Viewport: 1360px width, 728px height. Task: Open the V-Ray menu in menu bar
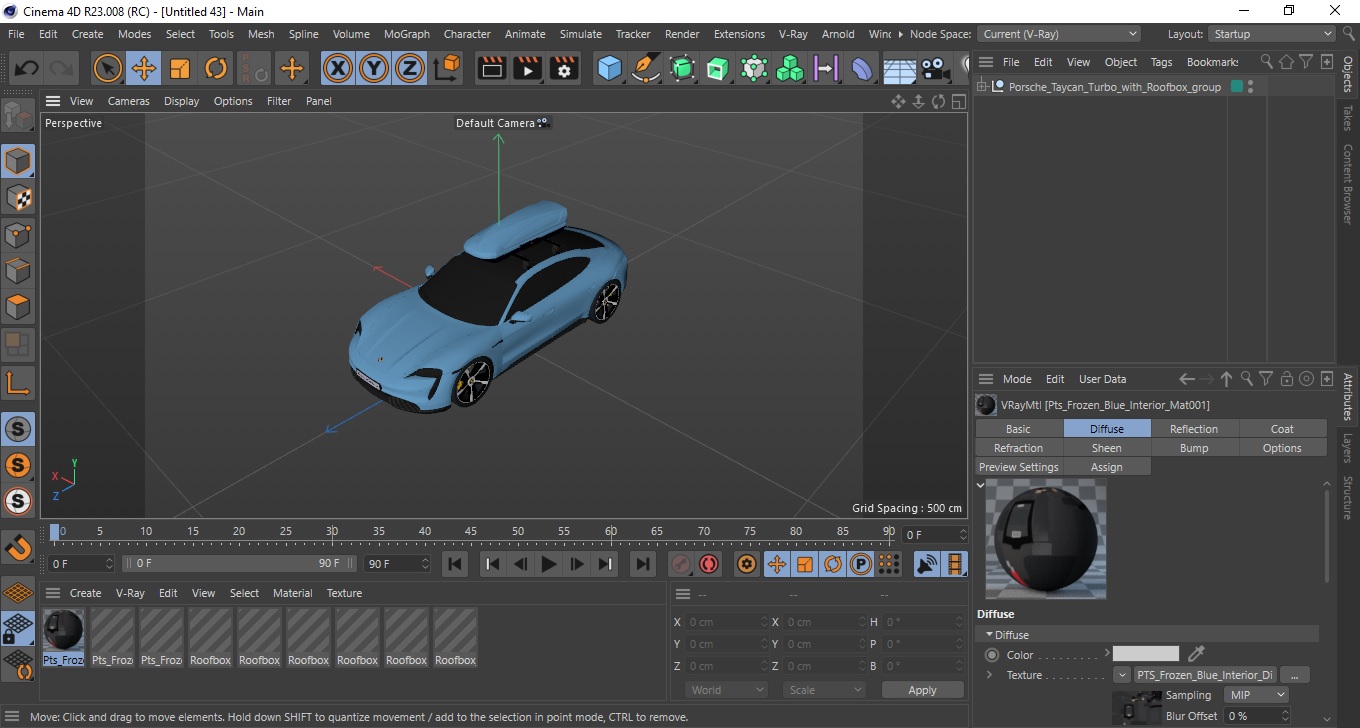pyautogui.click(x=792, y=34)
